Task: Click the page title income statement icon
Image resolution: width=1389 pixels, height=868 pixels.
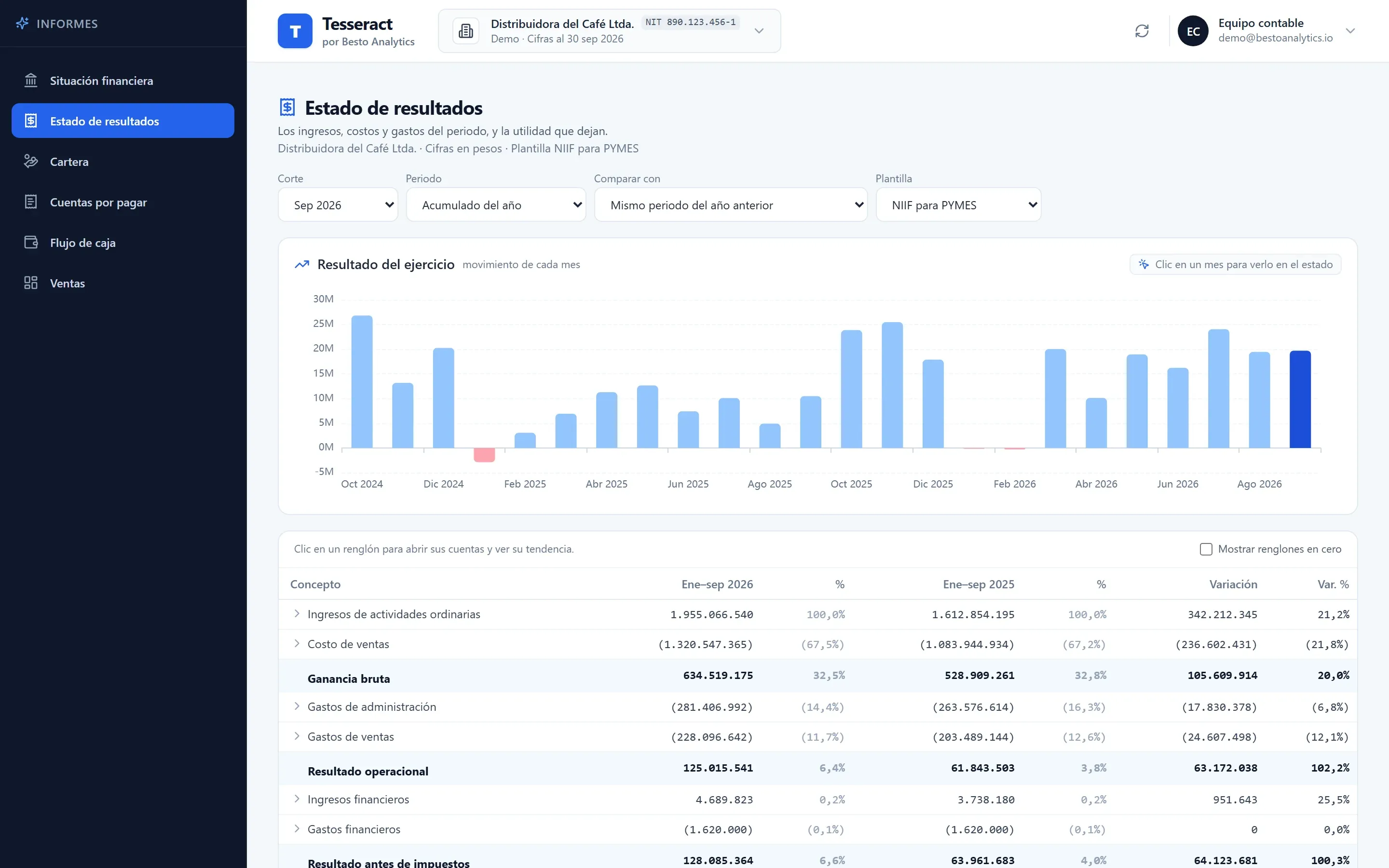Action: pyautogui.click(x=287, y=108)
